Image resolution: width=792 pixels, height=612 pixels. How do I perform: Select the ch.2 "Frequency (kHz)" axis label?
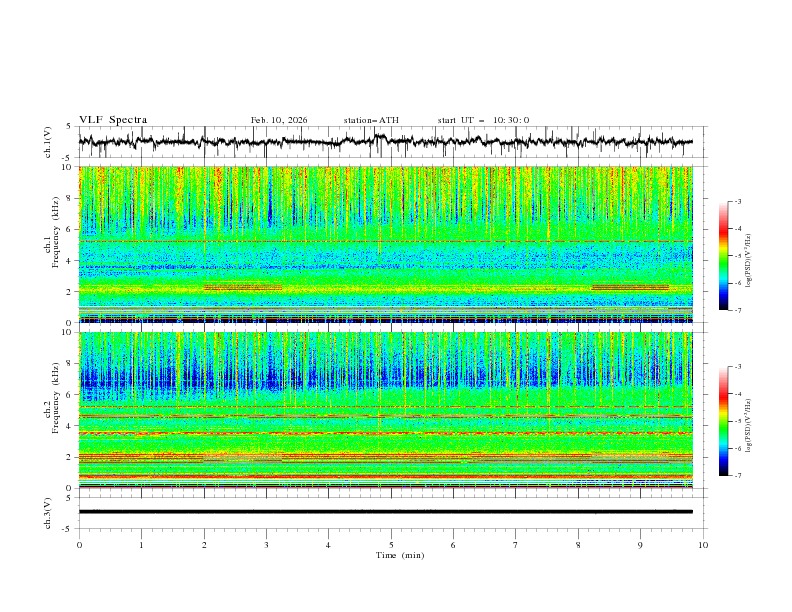tap(55, 397)
